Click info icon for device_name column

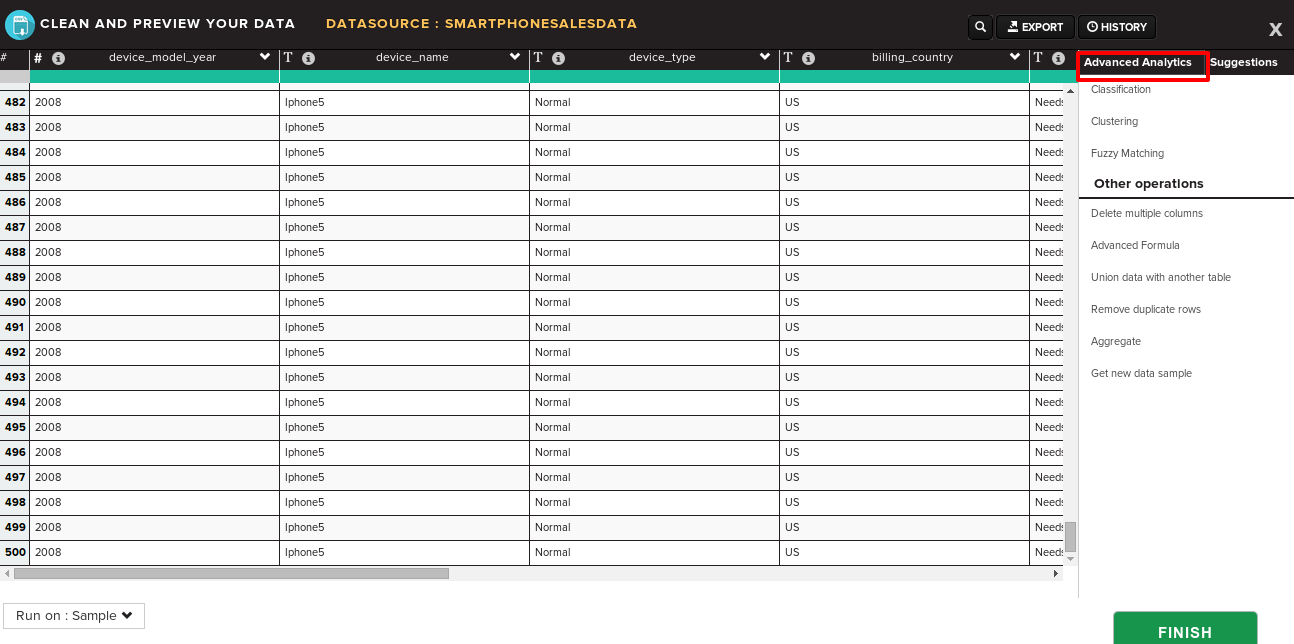308,58
